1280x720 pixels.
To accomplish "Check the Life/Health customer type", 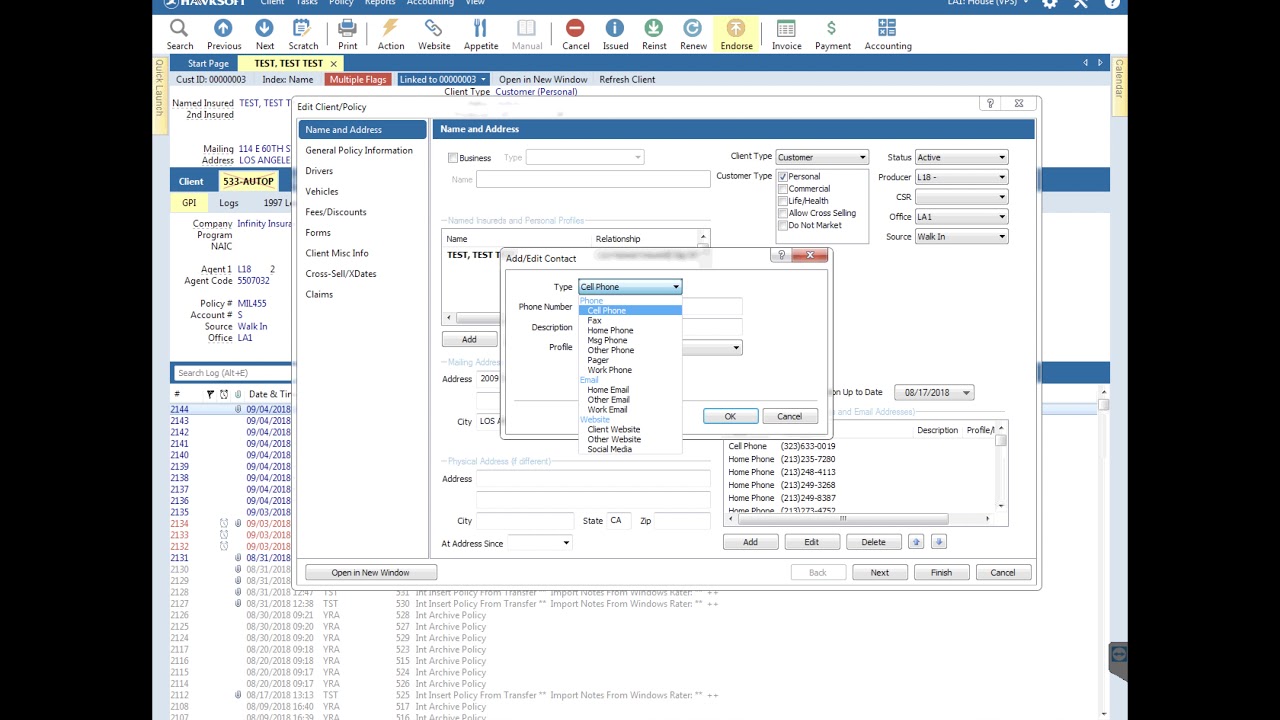I will point(783,201).
